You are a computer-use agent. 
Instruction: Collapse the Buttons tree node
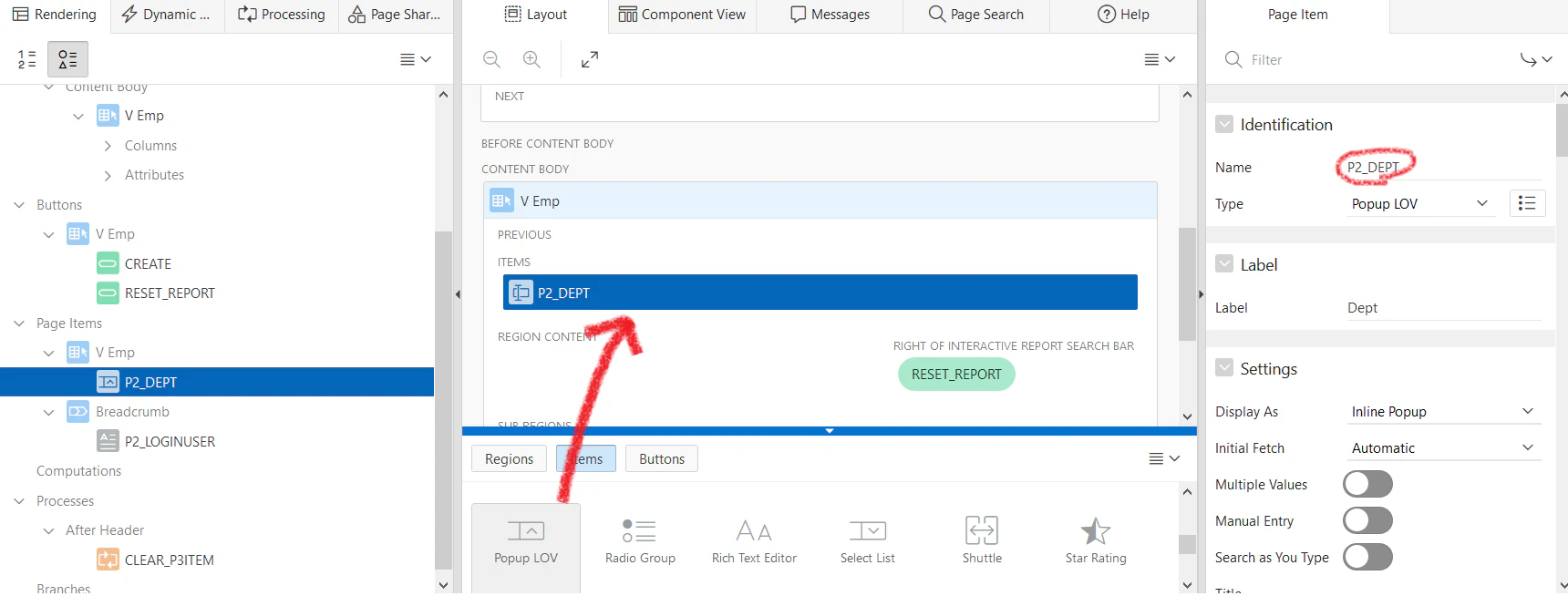[x=19, y=205]
